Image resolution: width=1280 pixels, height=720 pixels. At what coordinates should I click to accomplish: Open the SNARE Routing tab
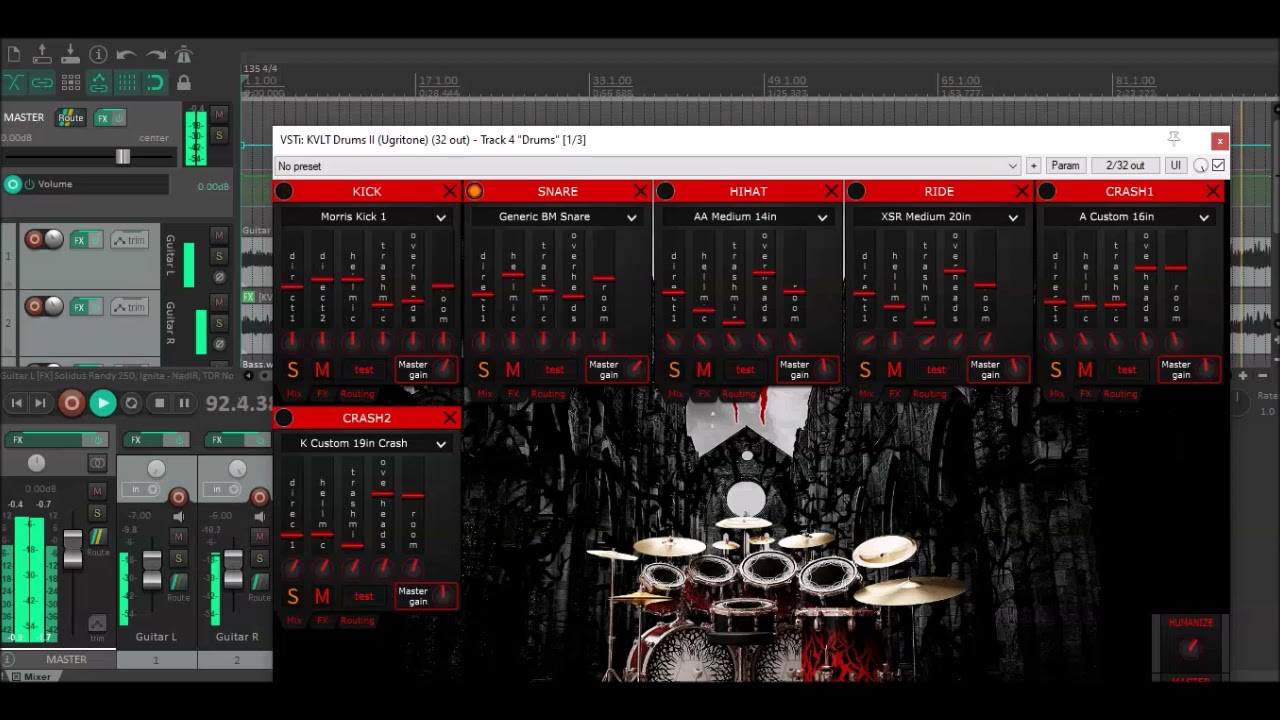coord(548,394)
